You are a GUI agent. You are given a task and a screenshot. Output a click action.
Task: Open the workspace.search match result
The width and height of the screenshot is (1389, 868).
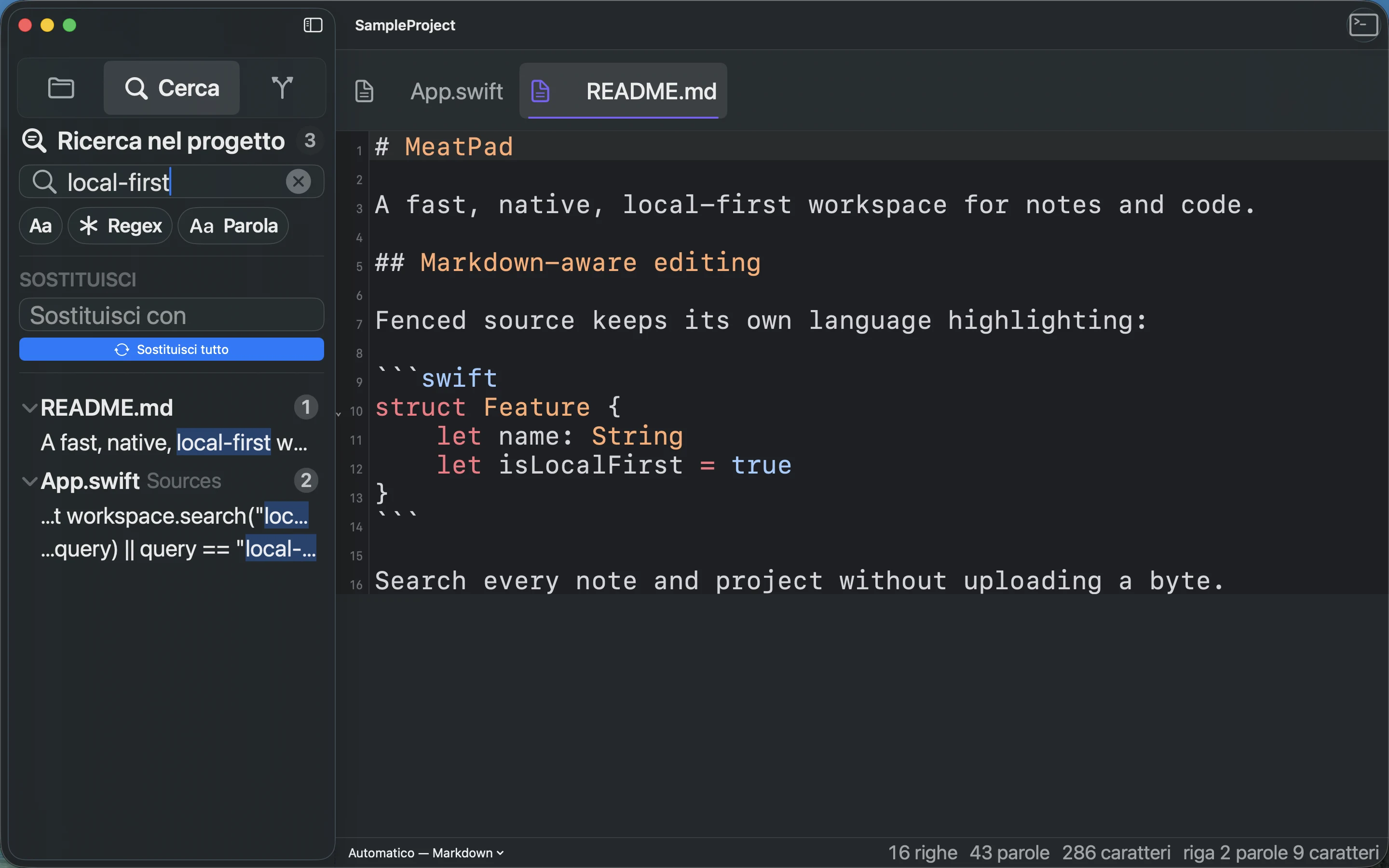click(x=175, y=515)
